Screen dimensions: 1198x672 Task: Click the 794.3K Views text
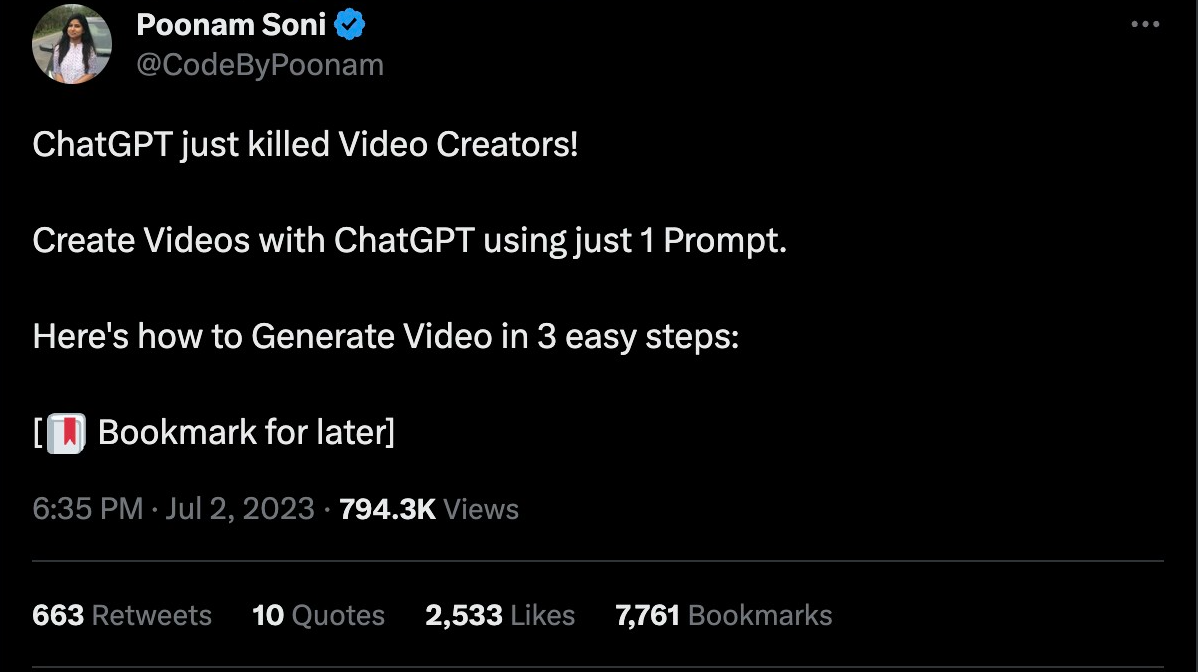[428, 509]
